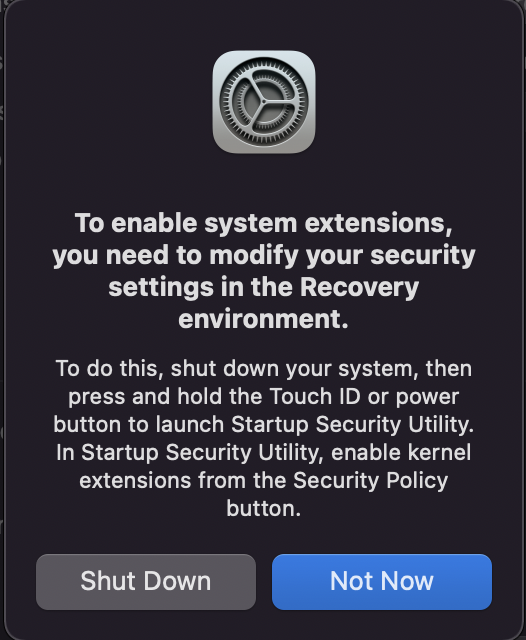Click the gray Shut Down button label
This screenshot has width=526, height=640.
pyautogui.click(x=146, y=581)
